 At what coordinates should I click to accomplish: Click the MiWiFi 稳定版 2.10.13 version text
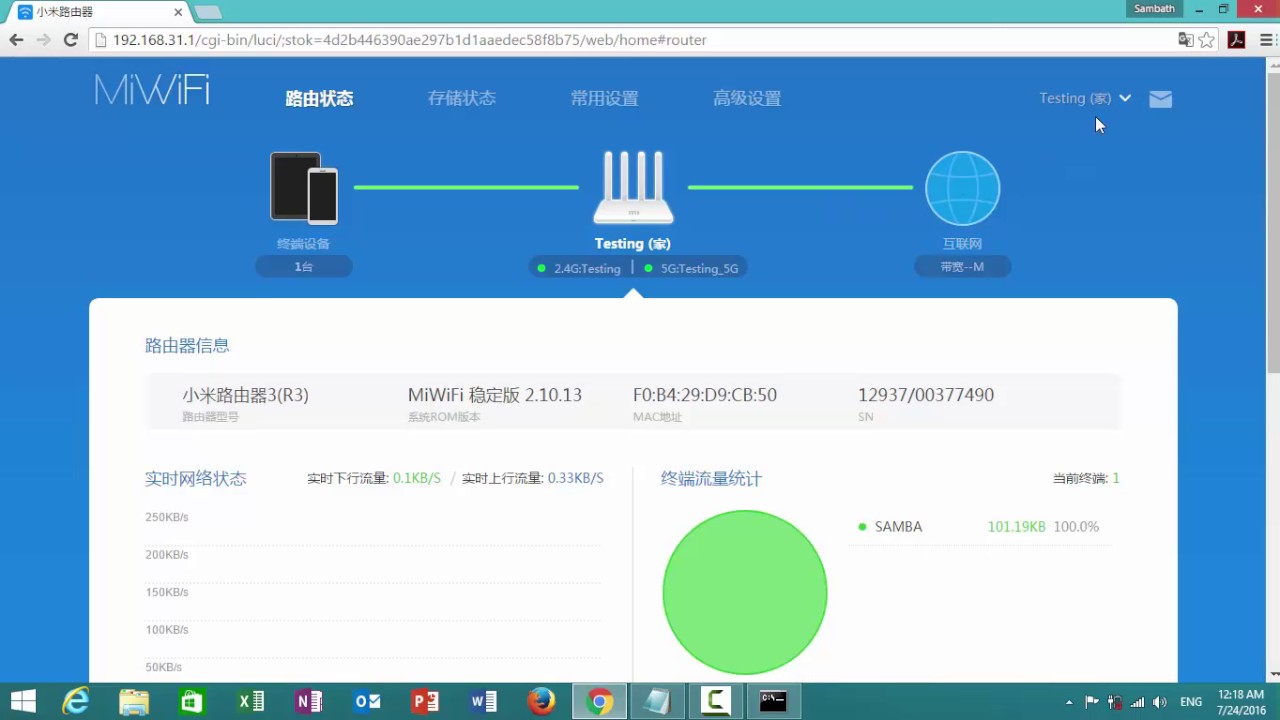495,395
